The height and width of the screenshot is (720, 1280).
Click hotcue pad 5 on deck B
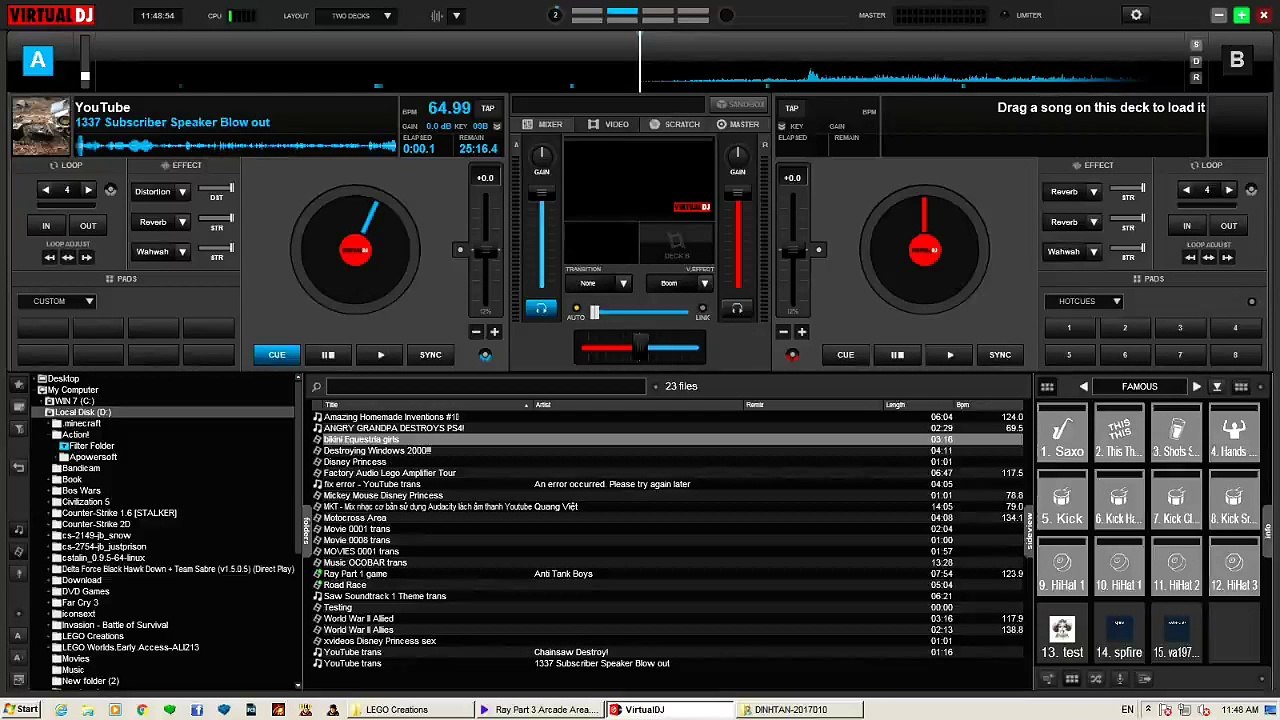[1069, 354]
